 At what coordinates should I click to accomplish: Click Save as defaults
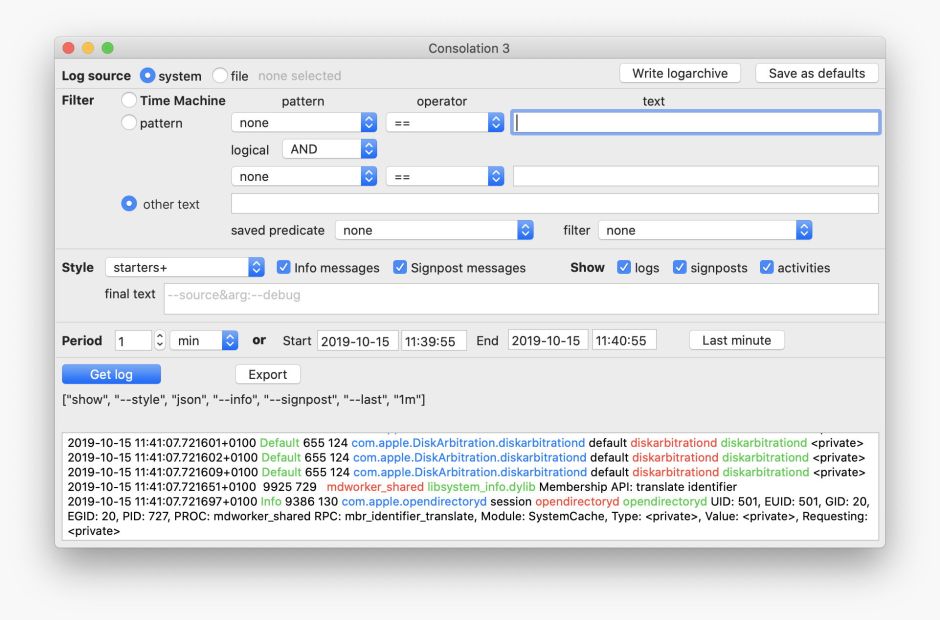click(817, 73)
